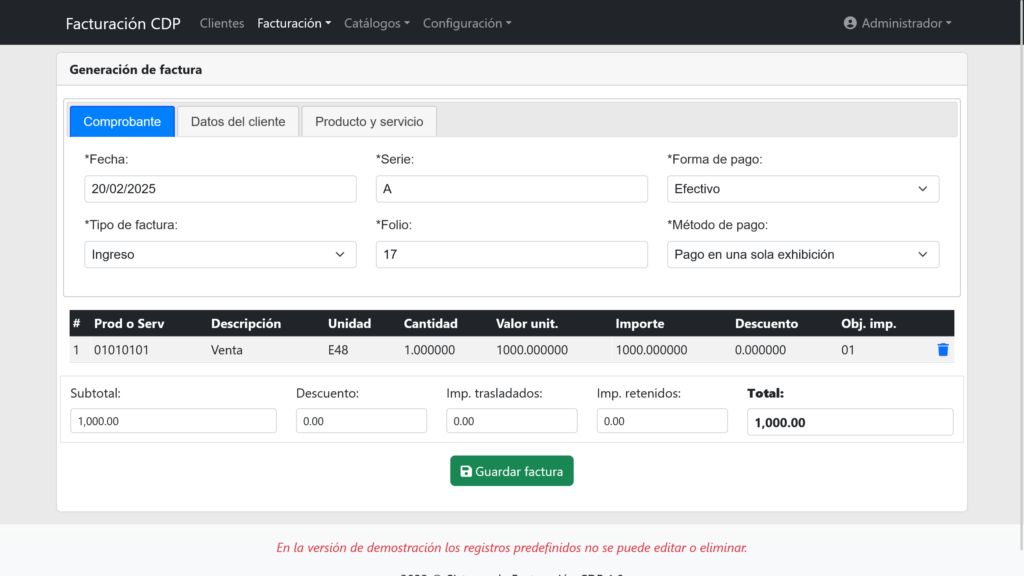This screenshot has height=576, width=1024.
Task: Delete the Venta row with trash icon
Action: point(942,350)
